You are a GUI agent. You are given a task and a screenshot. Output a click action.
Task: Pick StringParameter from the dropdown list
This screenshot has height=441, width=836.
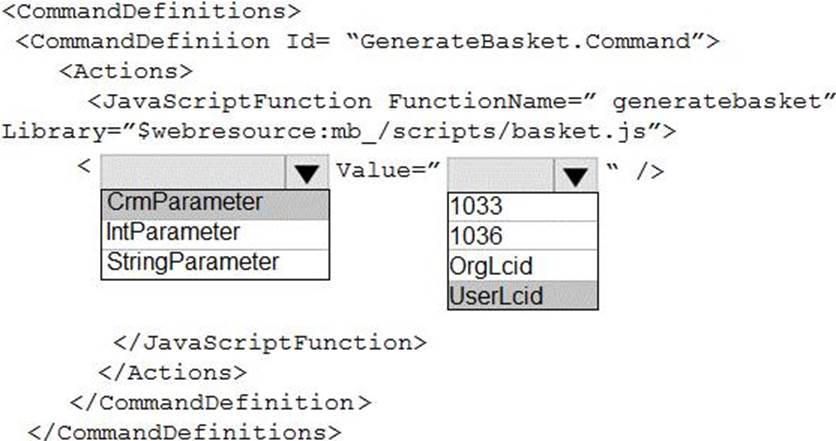coord(192,262)
